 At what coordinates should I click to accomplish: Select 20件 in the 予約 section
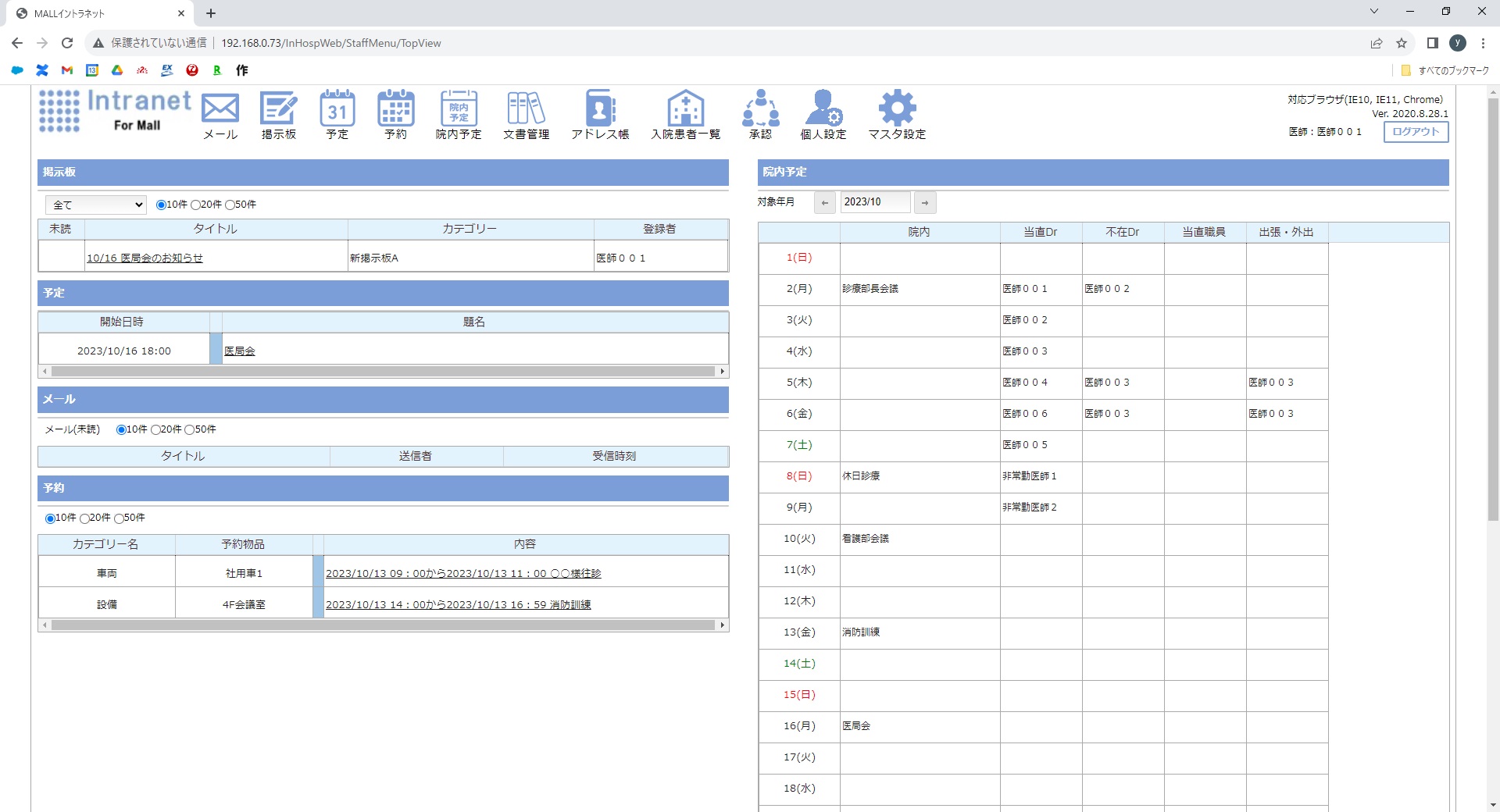85,518
